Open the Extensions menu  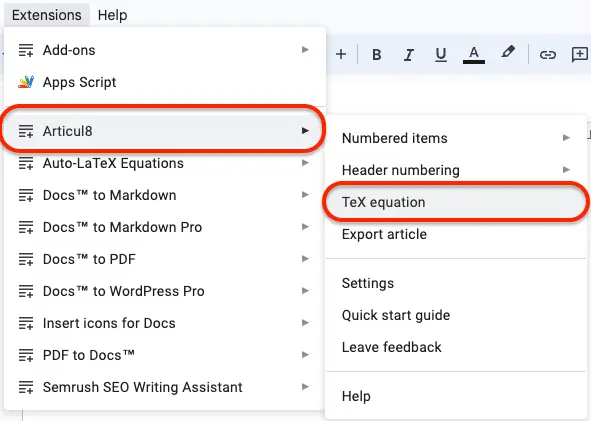(47, 15)
